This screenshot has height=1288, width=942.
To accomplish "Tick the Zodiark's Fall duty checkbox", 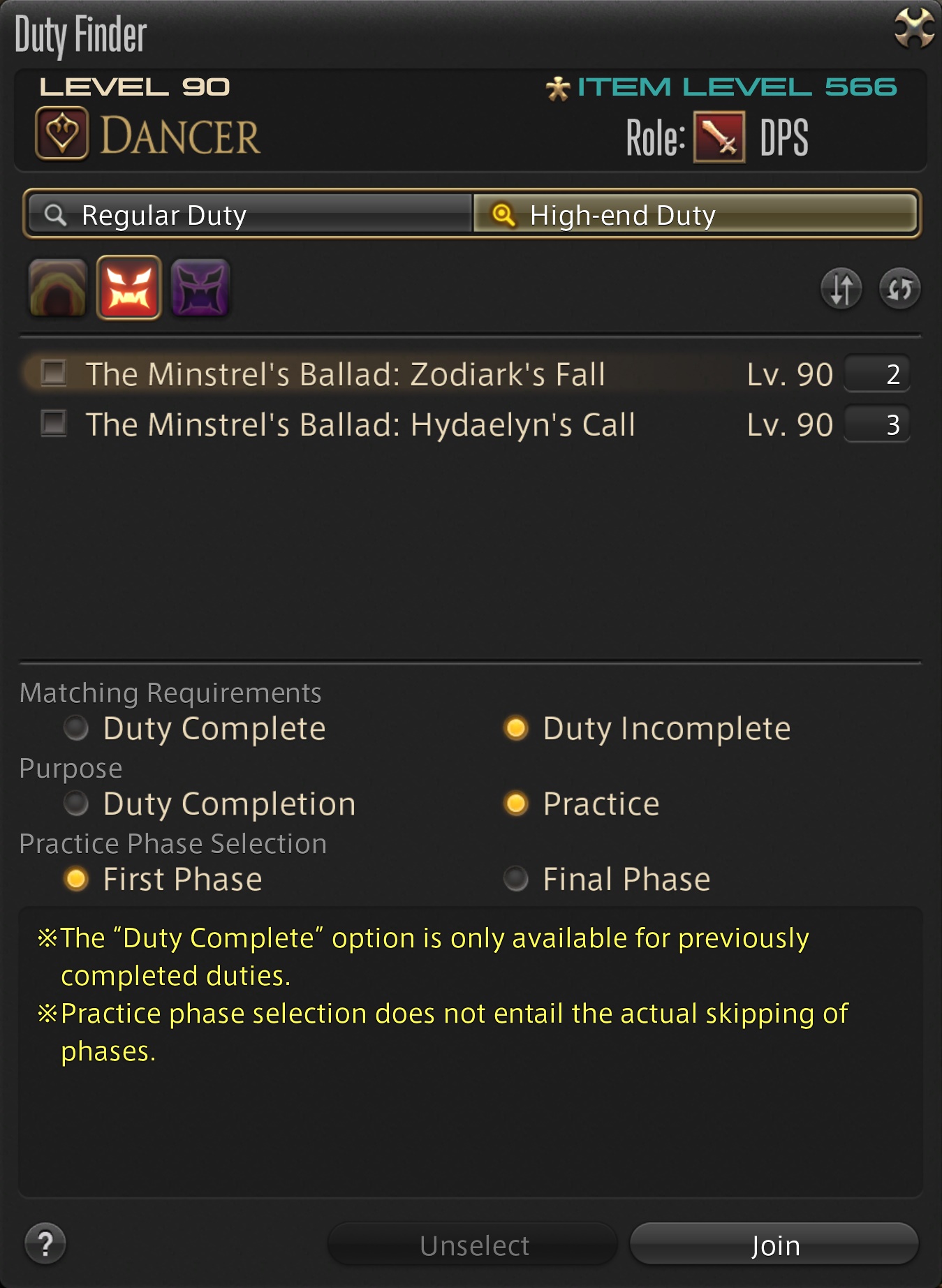I will click(54, 373).
